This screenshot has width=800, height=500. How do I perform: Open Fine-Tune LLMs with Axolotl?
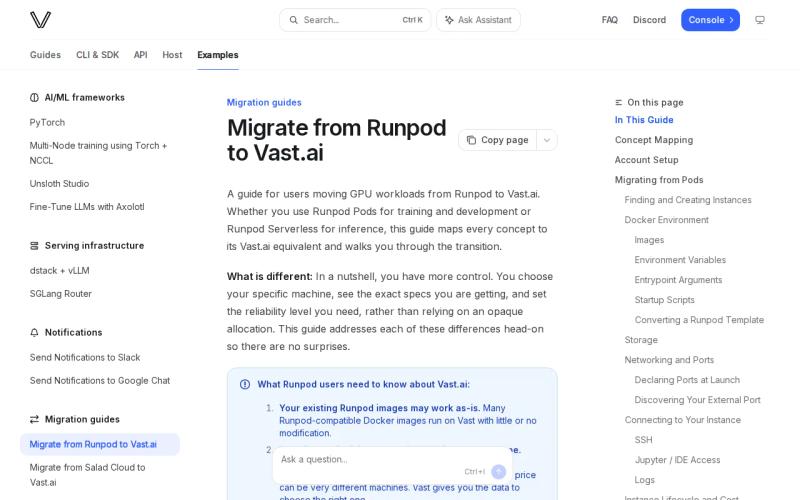pyautogui.click(x=87, y=207)
